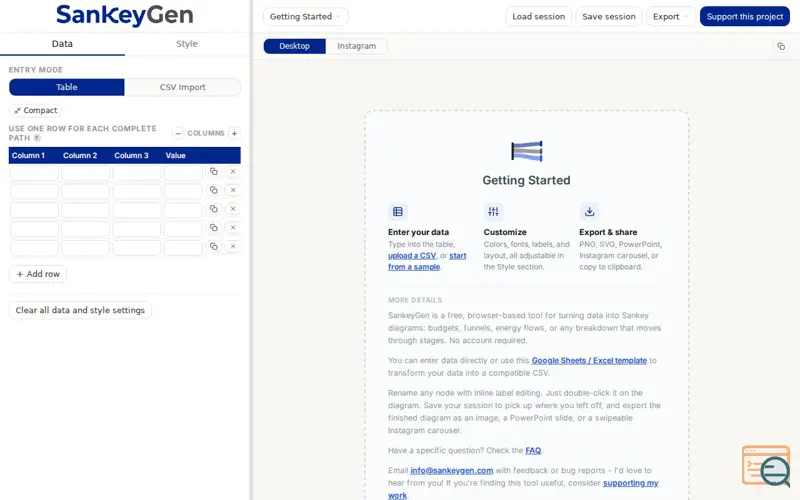The width and height of the screenshot is (800, 500).
Task: Duplicate the third table row
Action: [214, 209]
